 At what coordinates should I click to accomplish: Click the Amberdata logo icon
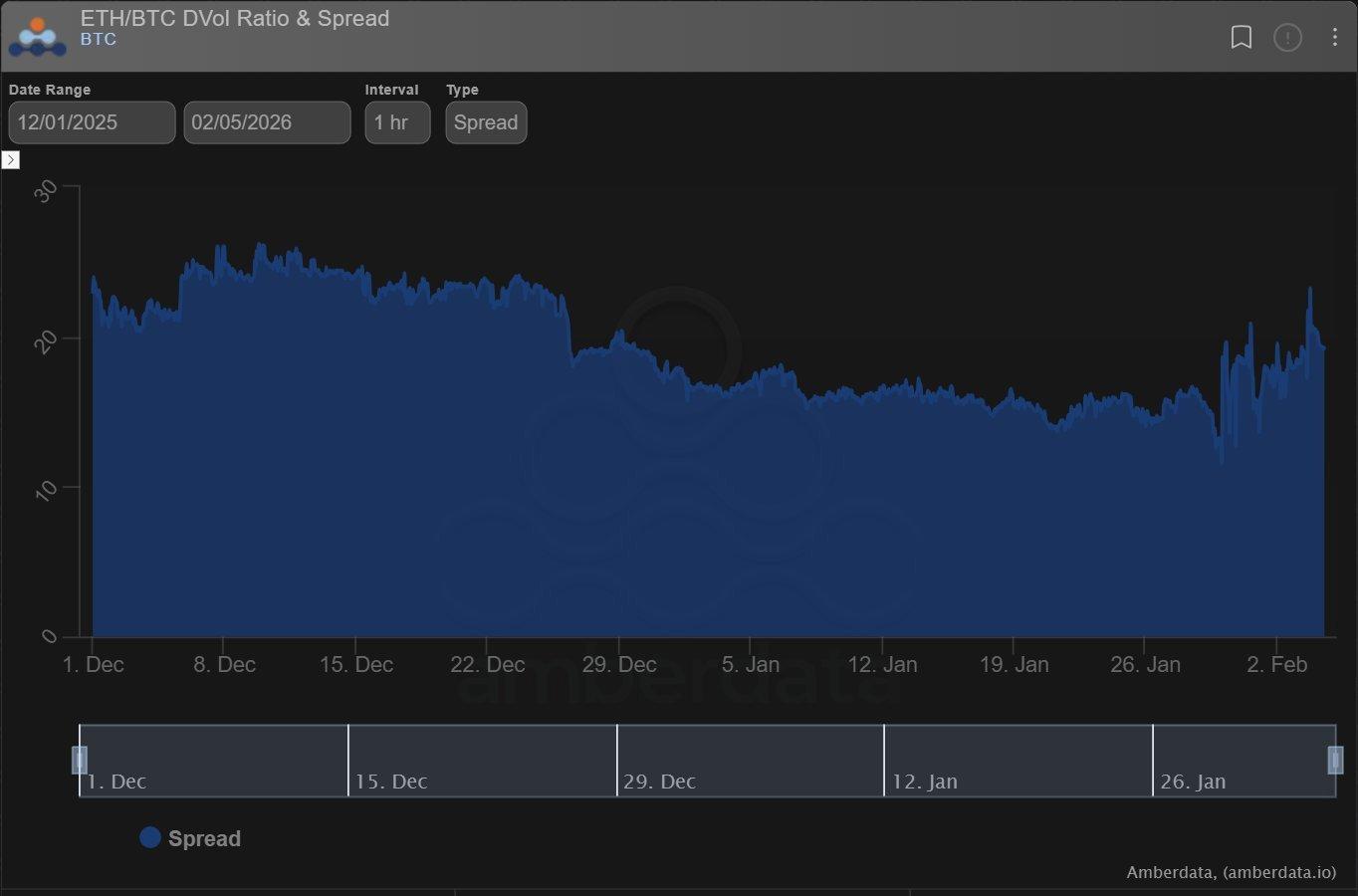click(38, 37)
